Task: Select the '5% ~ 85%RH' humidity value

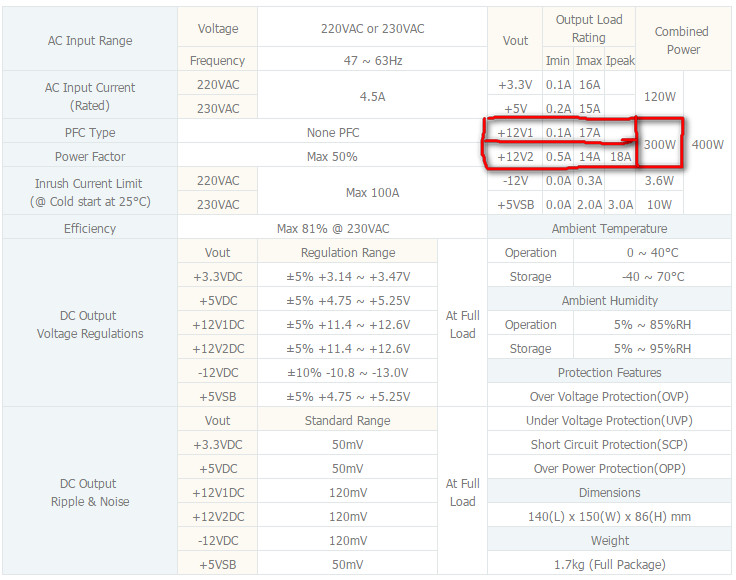Action: [652, 324]
